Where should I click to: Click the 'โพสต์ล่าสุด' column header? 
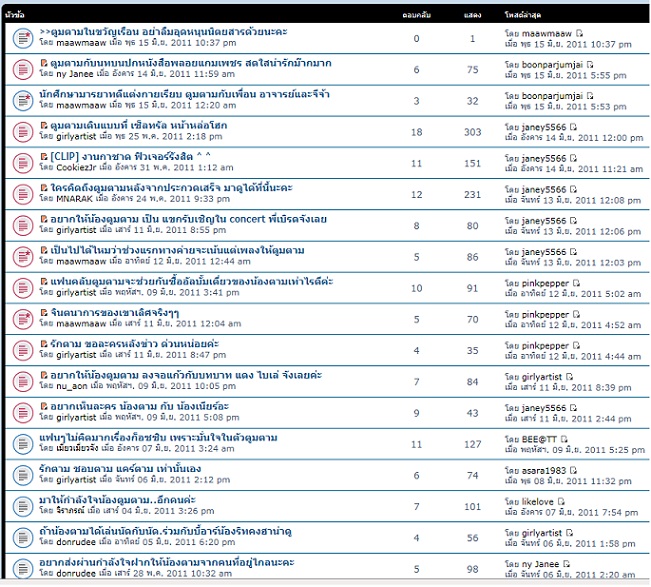523,15
